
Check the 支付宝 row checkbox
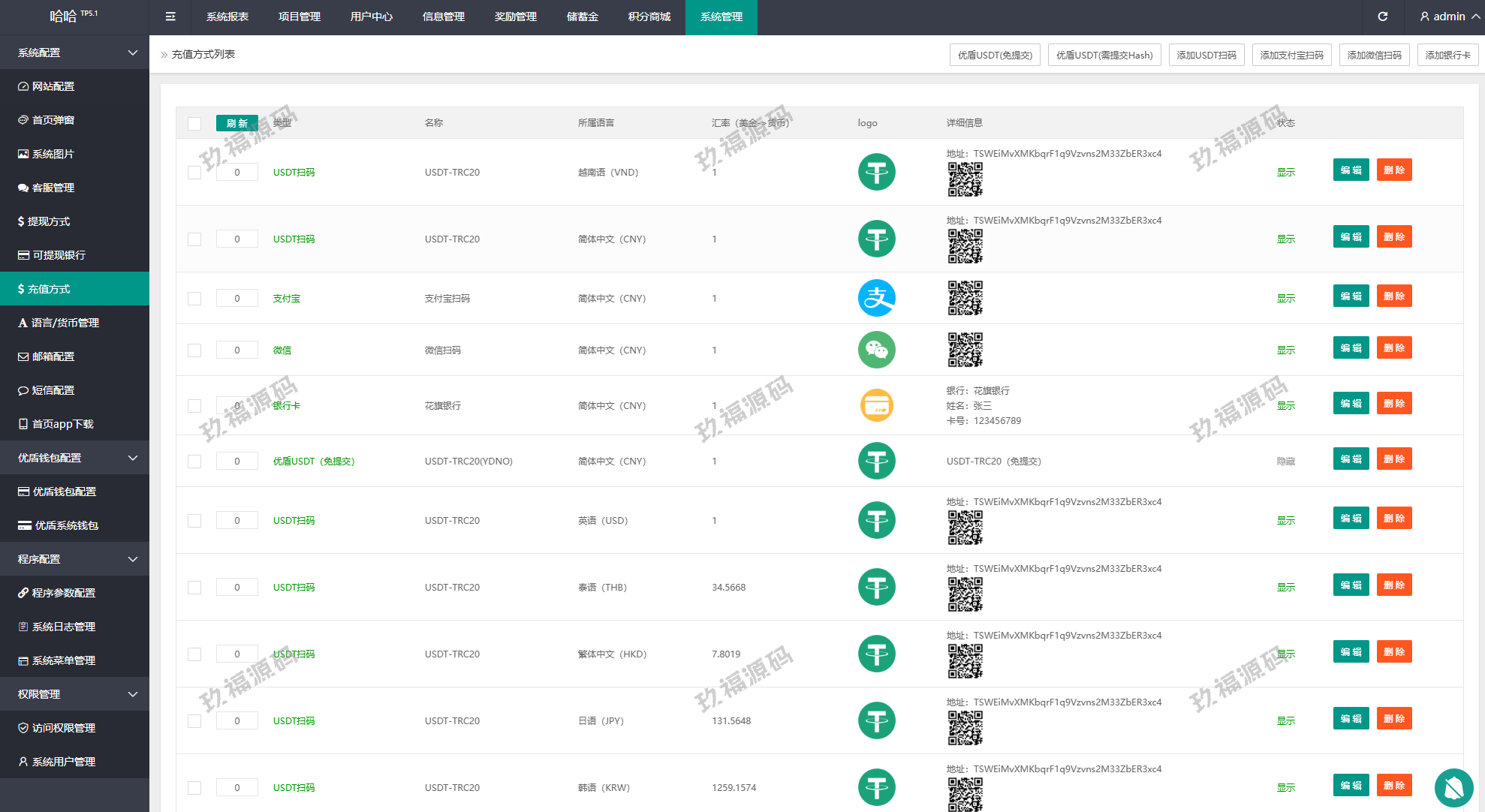[x=194, y=299]
